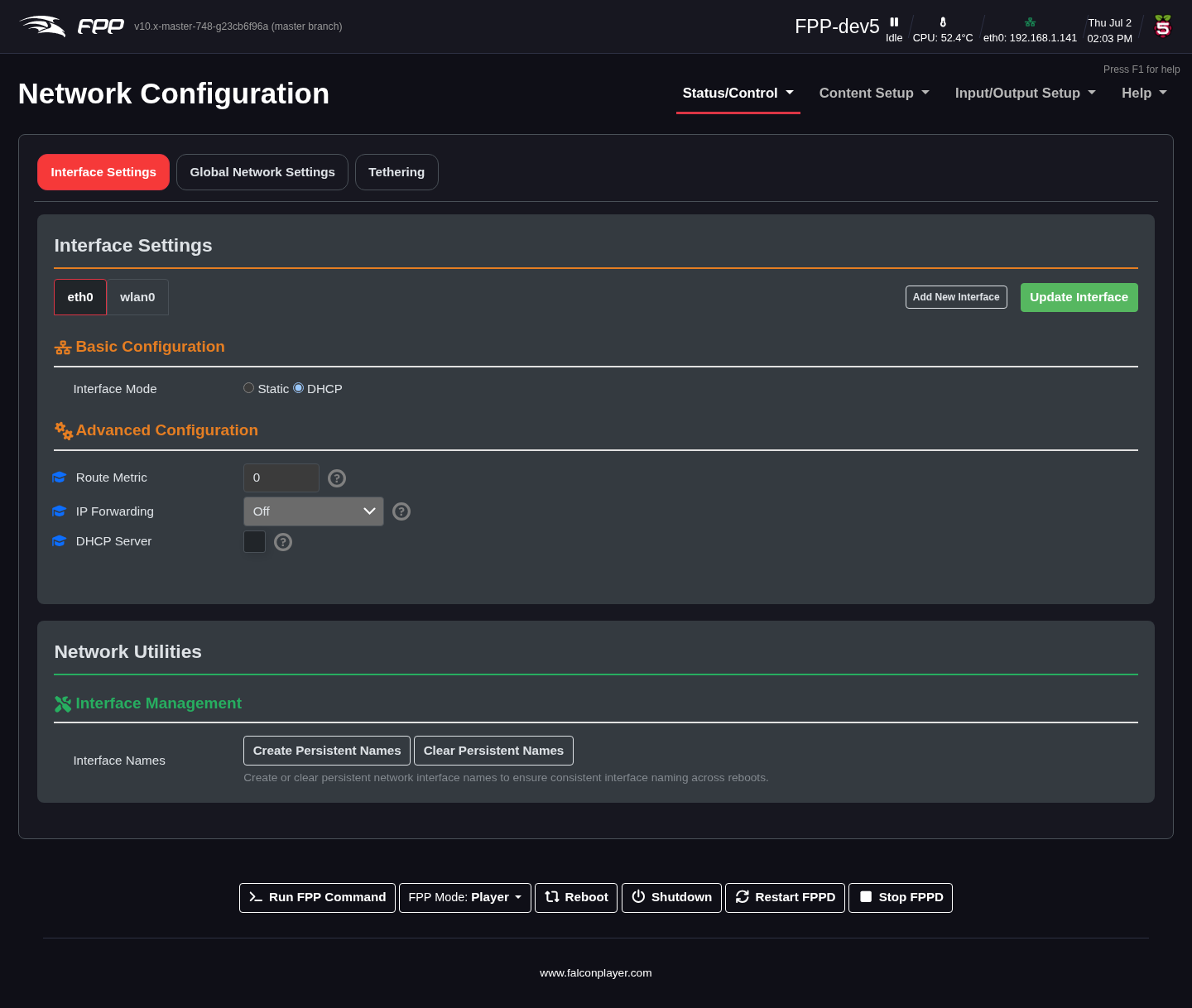Focus the Route Metric input field

(x=281, y=478)
